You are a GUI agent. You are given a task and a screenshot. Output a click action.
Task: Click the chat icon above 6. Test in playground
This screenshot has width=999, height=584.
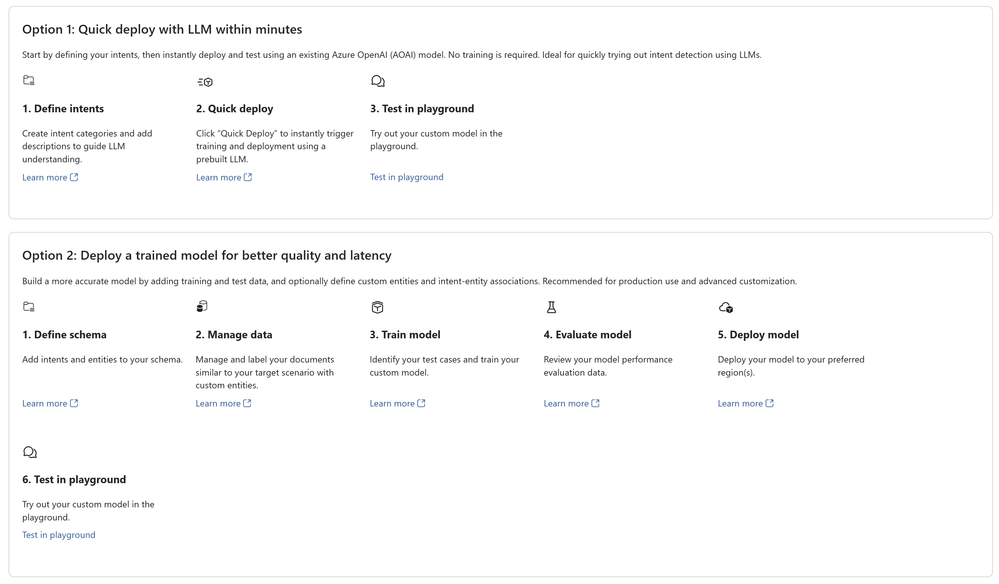click(30, 452)
